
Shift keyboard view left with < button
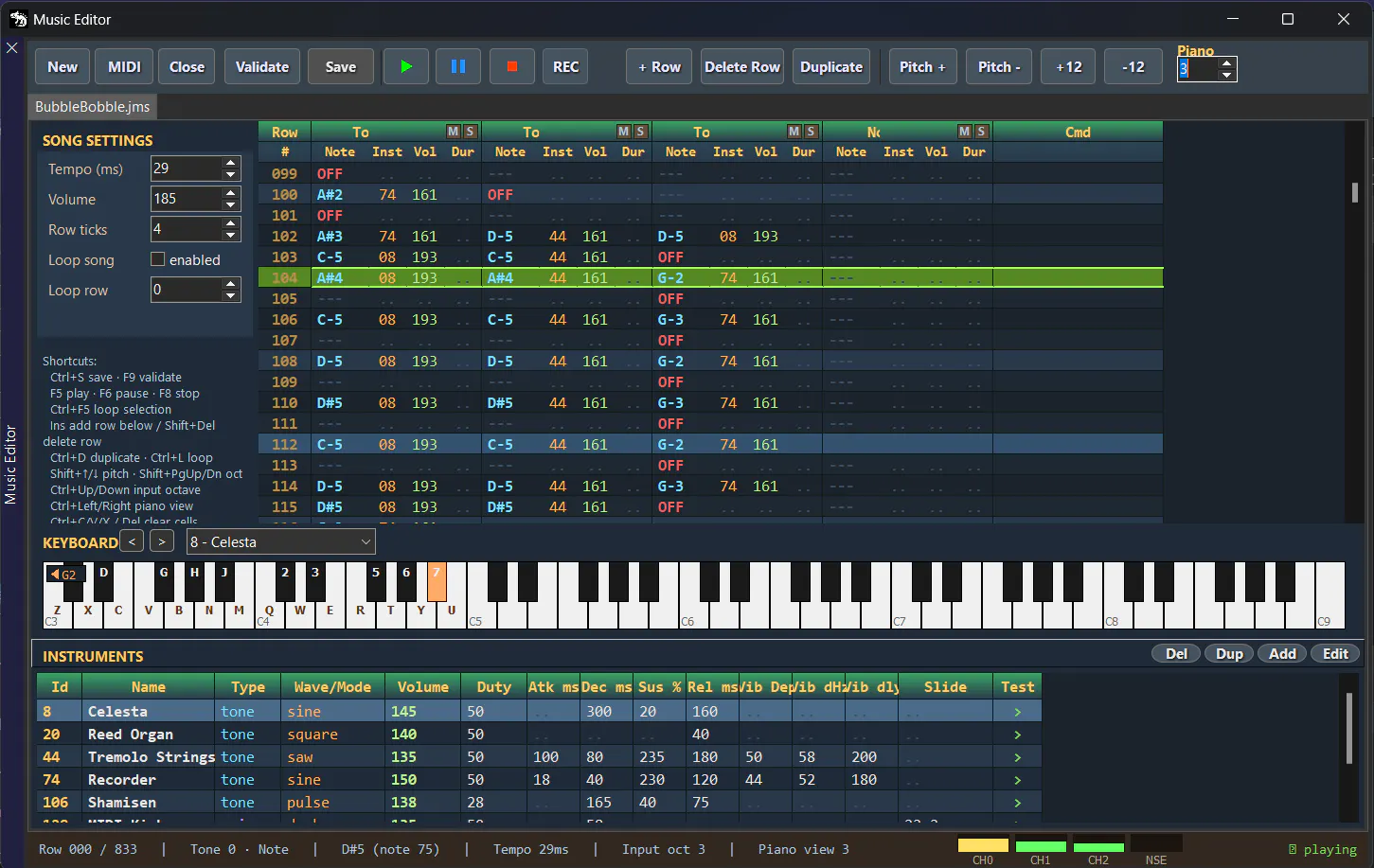[133, 541]
